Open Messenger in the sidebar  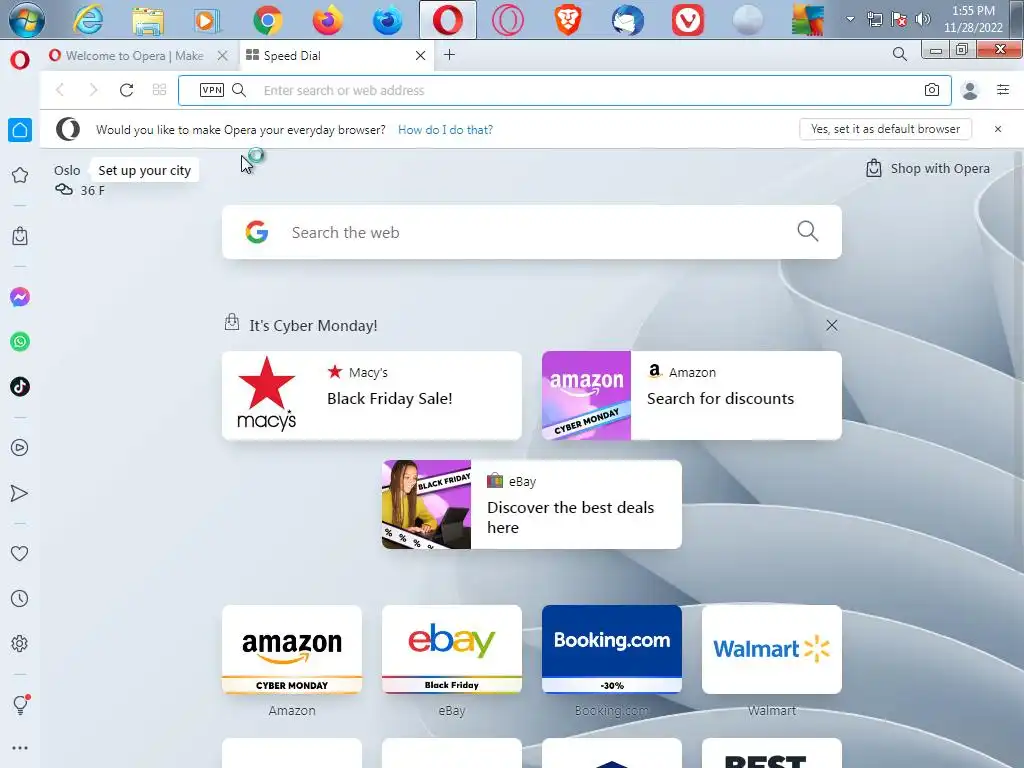[x=20, y=297]
